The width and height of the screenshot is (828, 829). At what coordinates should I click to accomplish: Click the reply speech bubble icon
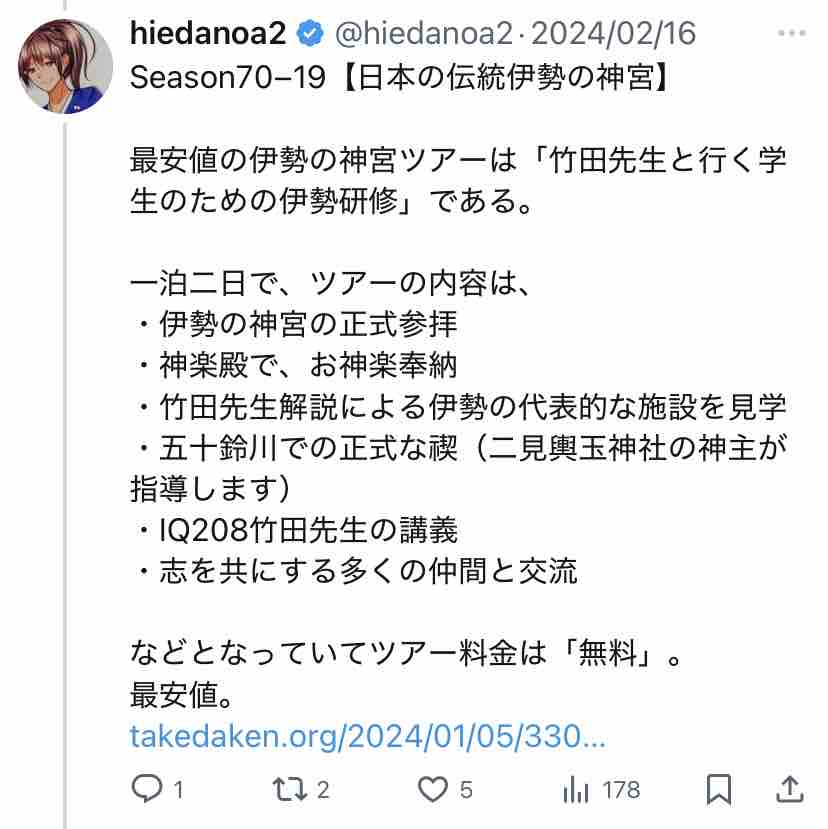[x=147, y=790]
